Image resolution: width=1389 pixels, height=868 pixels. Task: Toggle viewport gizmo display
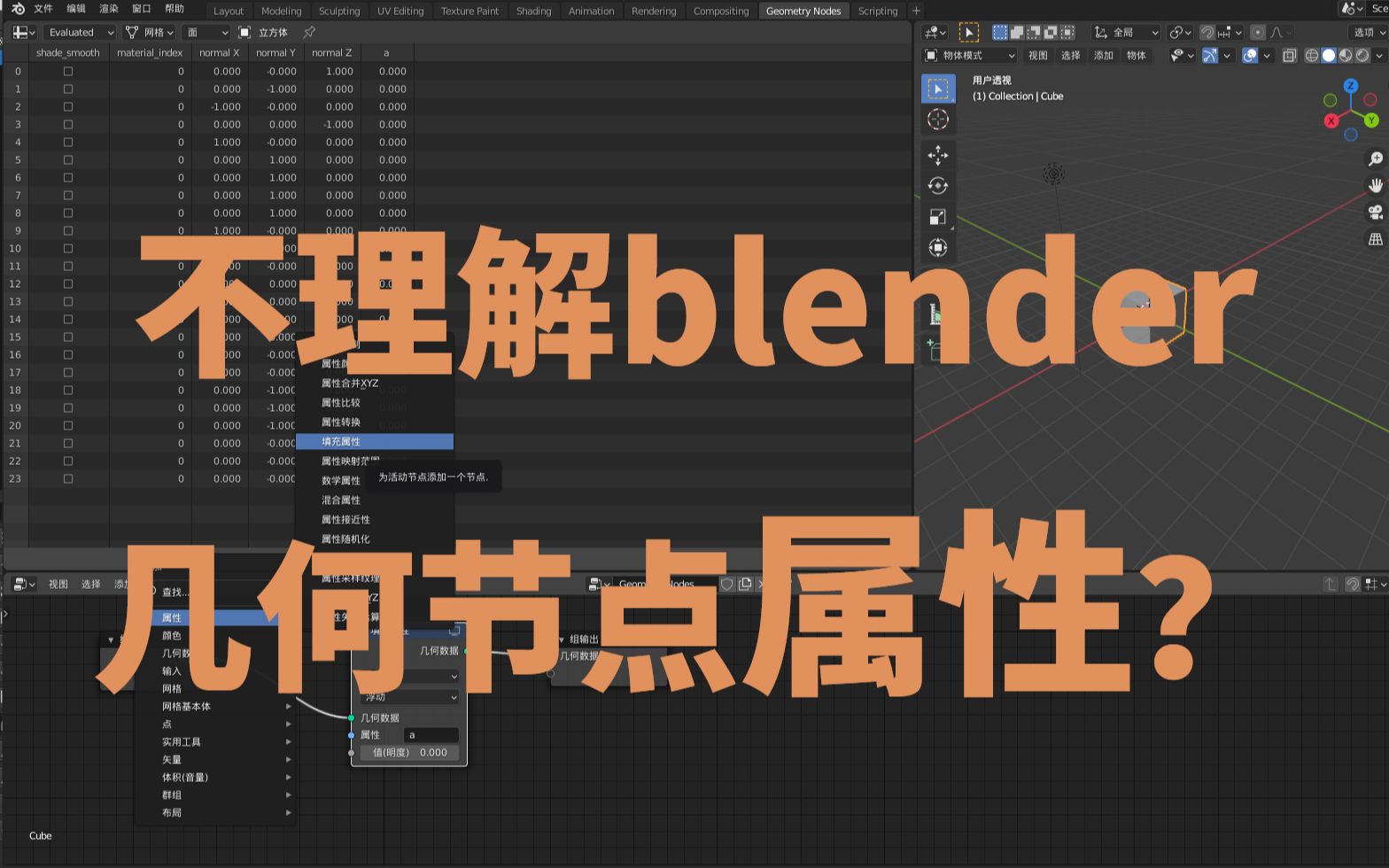tap(1210, 55)
